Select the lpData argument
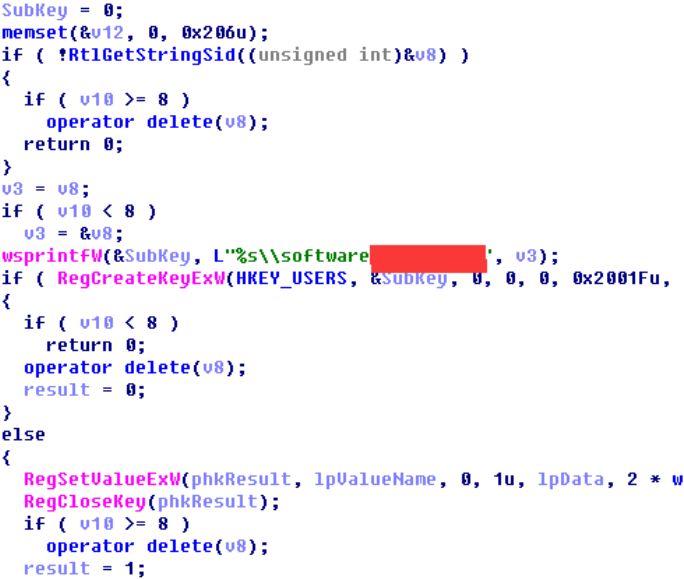 coord(571,480)
